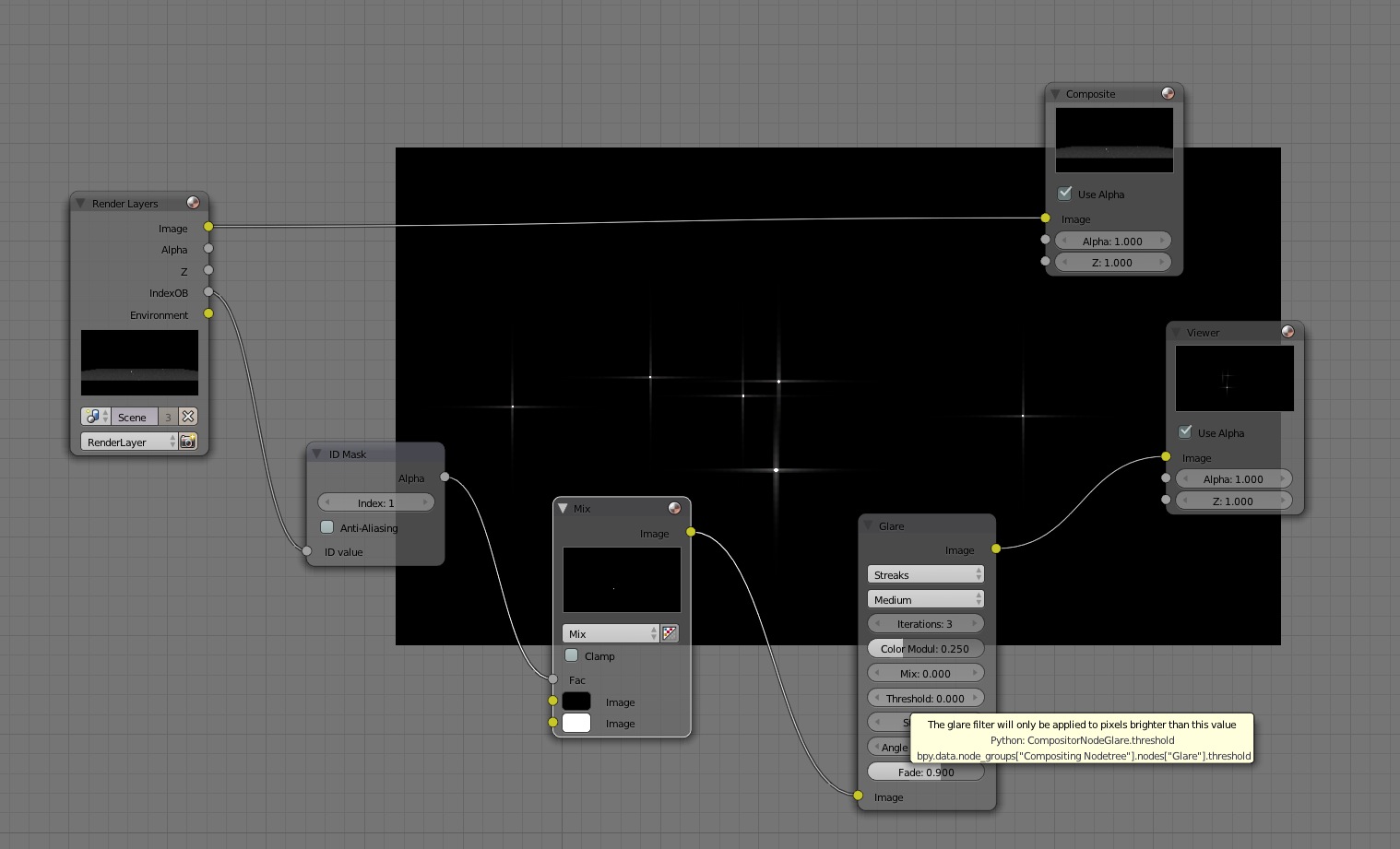This screenshot has width=1400, height=849.
Task: Click the Render Layers preview thumbnail
Action: (x=139, y=362)
